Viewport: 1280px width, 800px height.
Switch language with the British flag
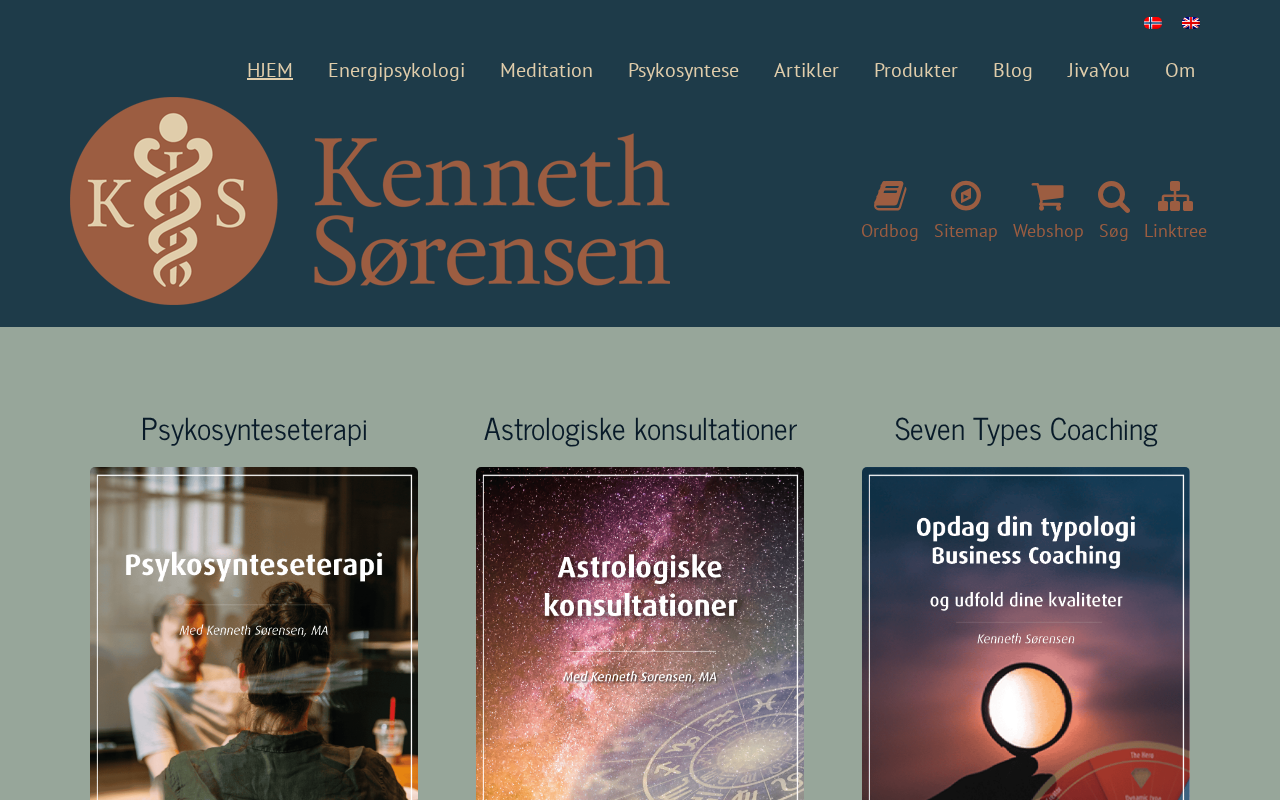[x=1191, y=23]
